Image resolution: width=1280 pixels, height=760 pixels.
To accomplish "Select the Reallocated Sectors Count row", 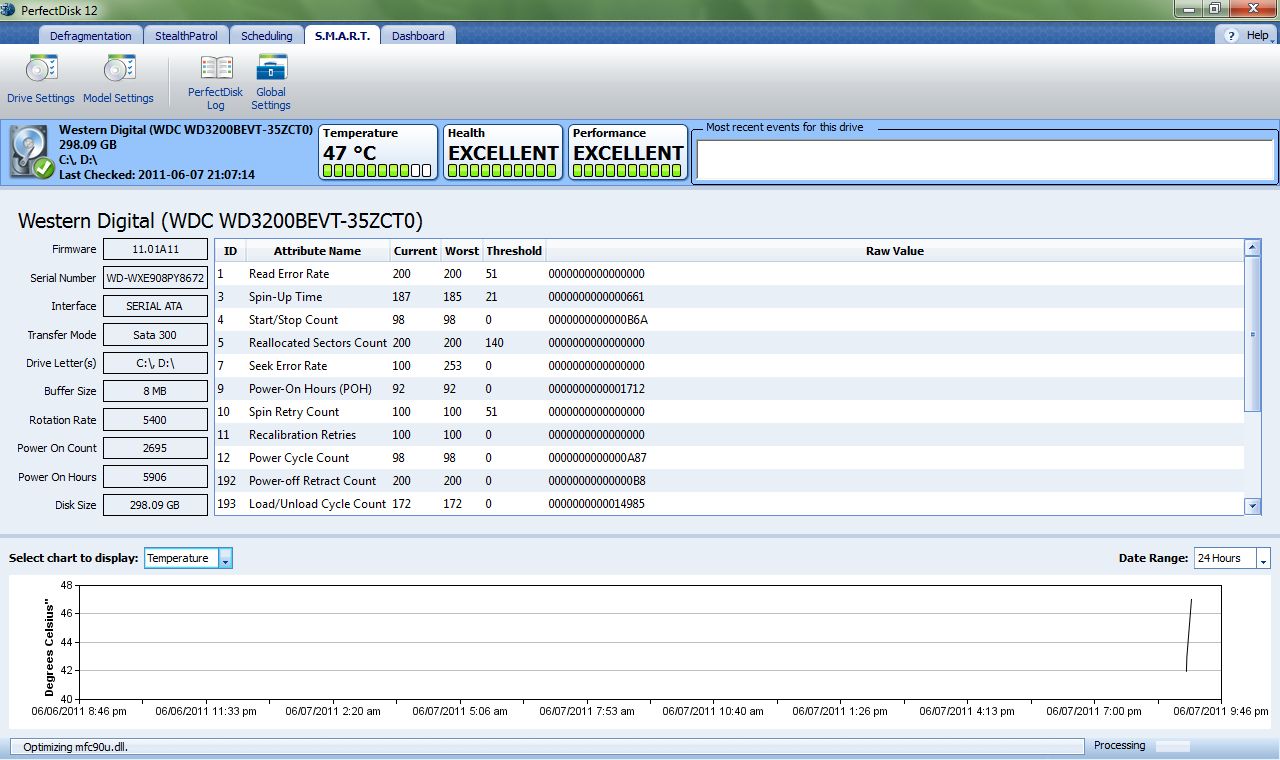I will pos(730,343).
